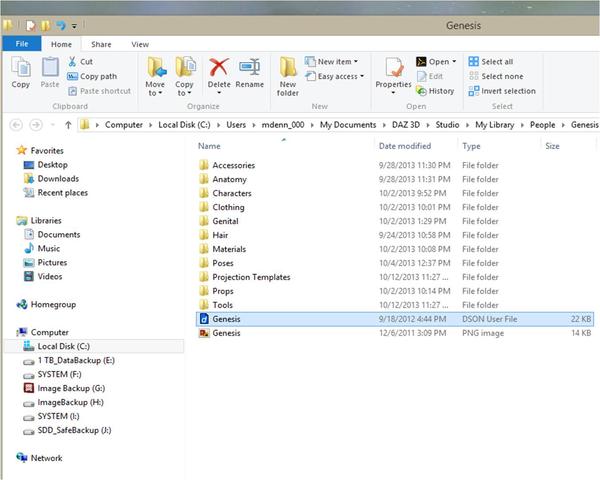Screen dimensions: 600x480
Task: Click Invert selection in ribbon
Action: pyautogui.click(x=502, y=91)
